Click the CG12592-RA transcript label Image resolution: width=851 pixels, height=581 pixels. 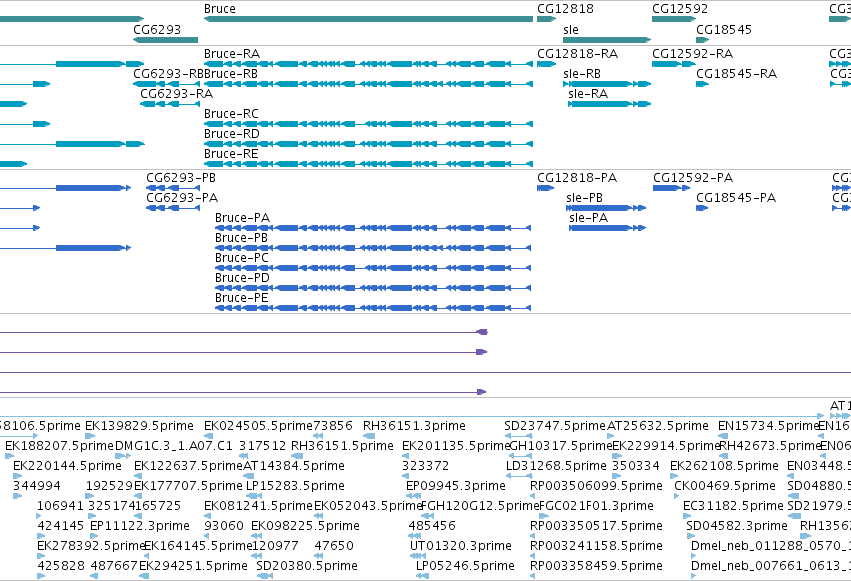(693, 54)
